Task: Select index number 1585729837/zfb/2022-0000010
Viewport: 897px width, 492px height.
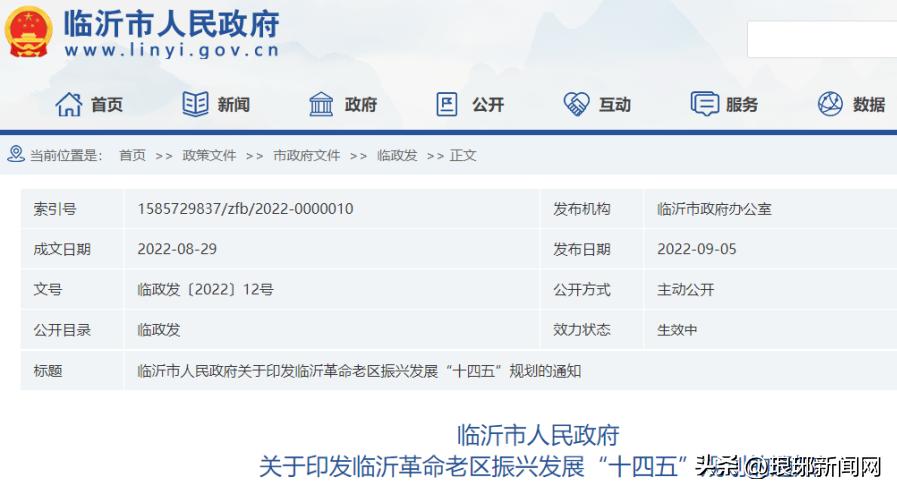Action: coord(245,209)
